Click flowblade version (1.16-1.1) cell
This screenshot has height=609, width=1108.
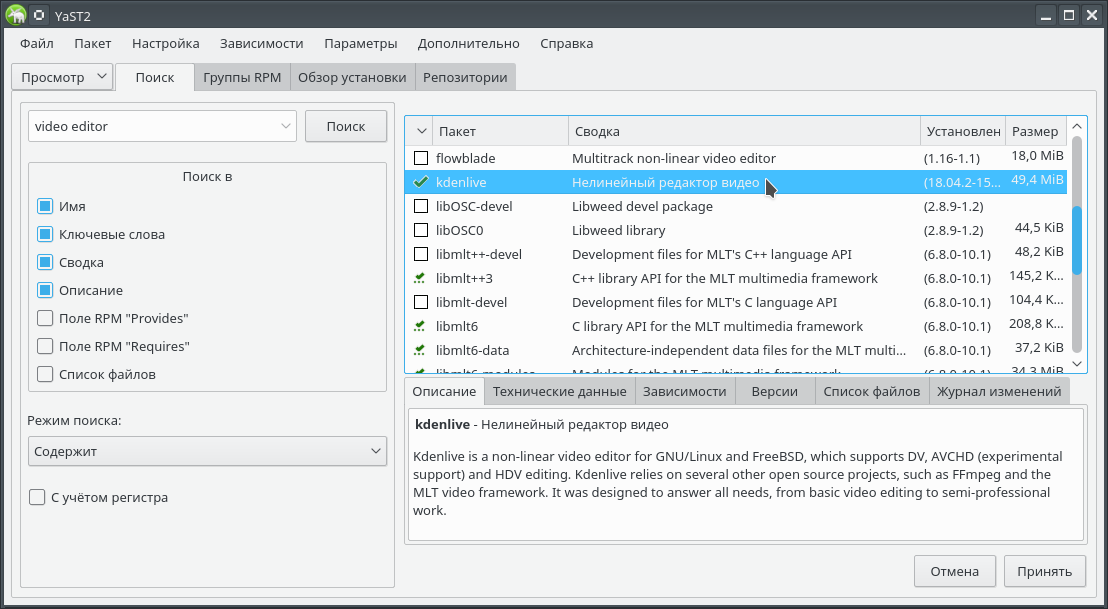[953, 159]
